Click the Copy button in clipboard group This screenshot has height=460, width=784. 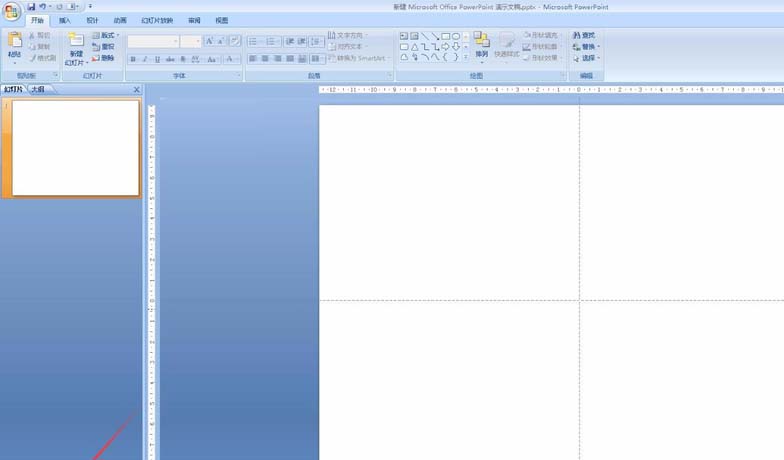point(39,46)
